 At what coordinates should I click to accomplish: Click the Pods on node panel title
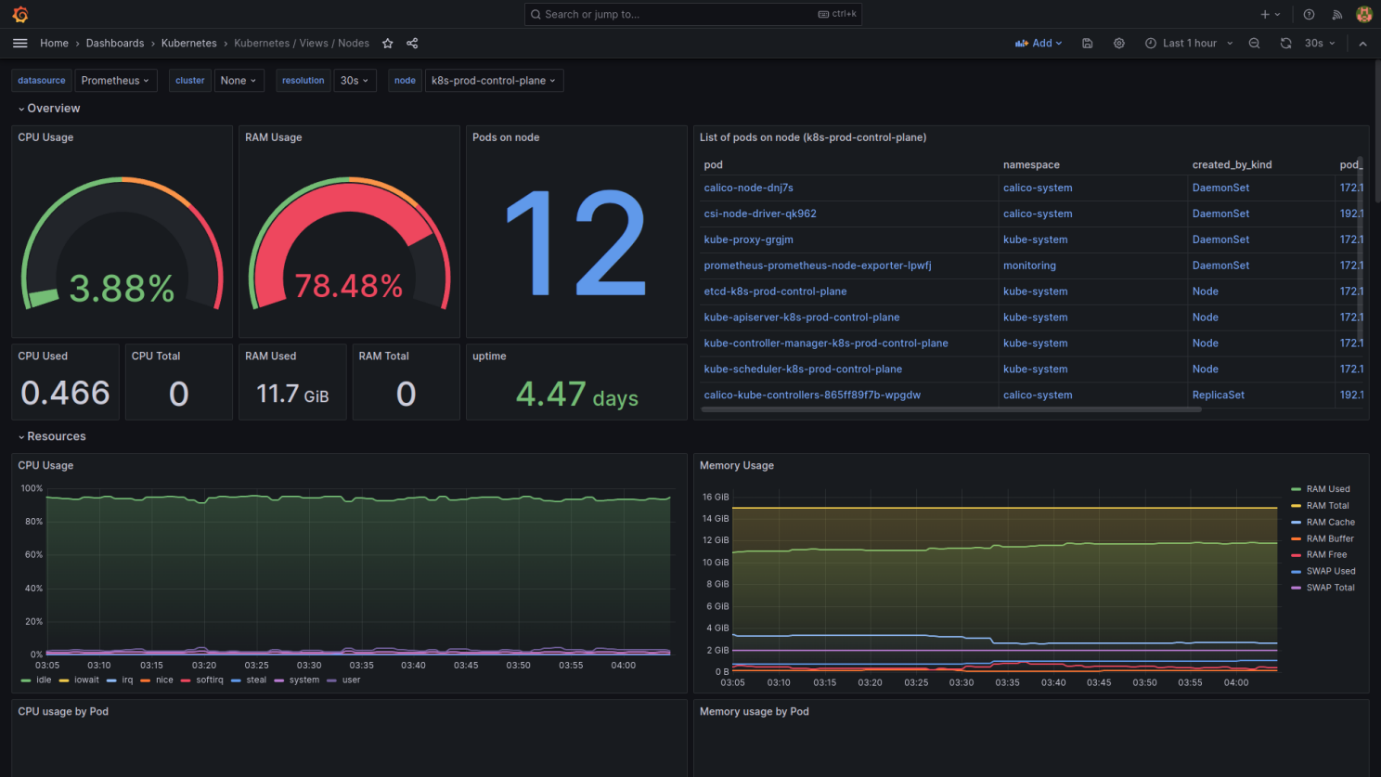pyautogui.click(x=505, y=137)
